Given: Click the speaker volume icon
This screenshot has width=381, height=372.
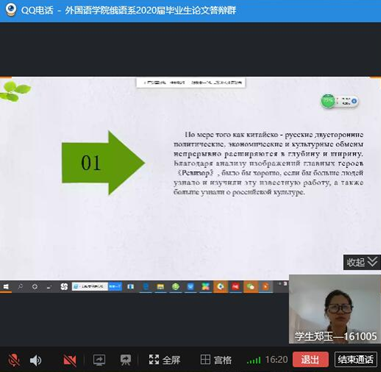Looking at the screenshot, I should click(x=36, y=360).
